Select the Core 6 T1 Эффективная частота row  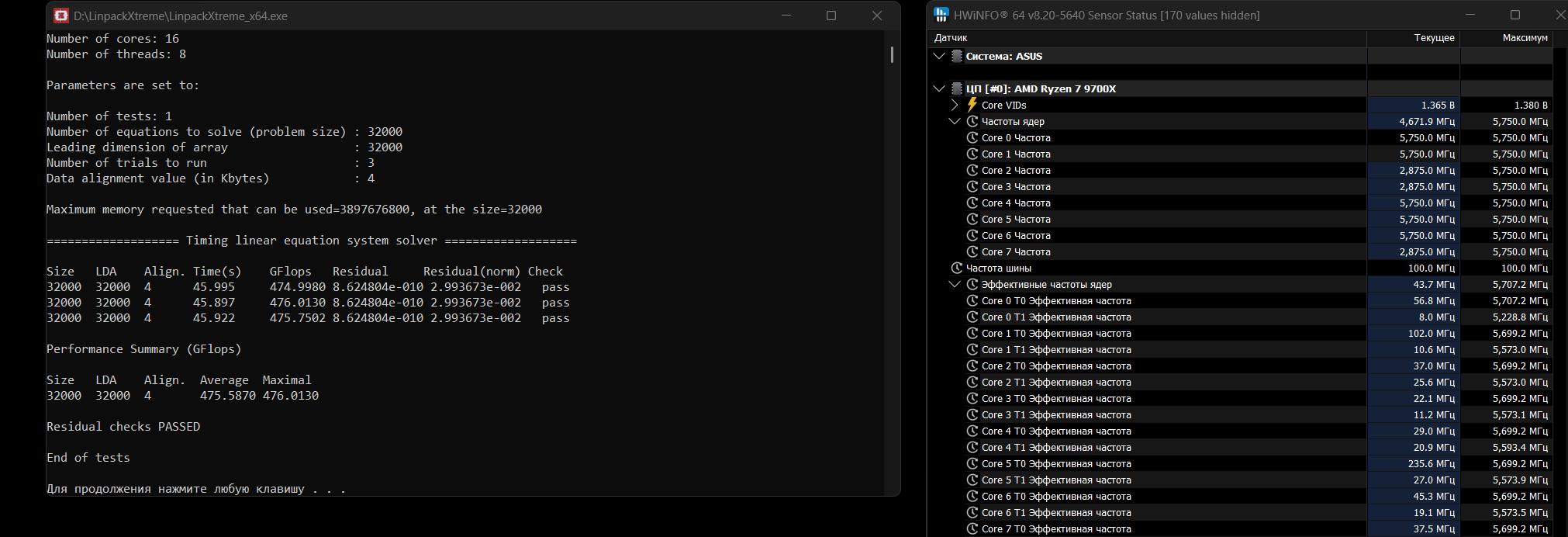tap(1240, 512)
